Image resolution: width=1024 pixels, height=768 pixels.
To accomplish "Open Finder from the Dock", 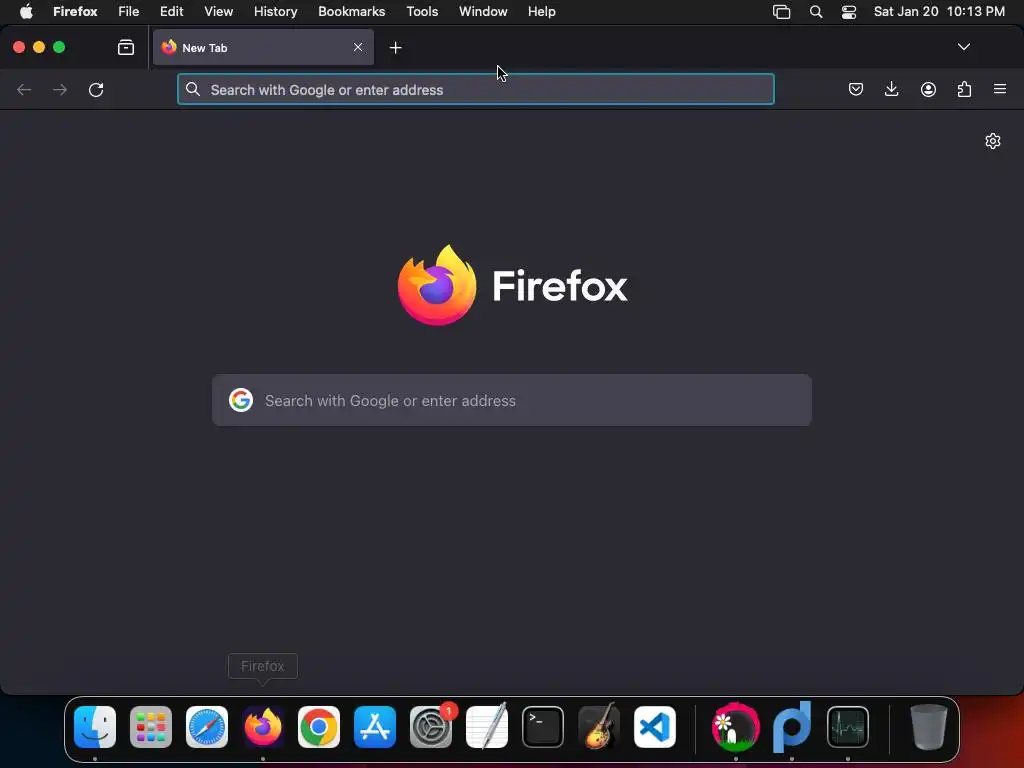I will click(95, 726).
